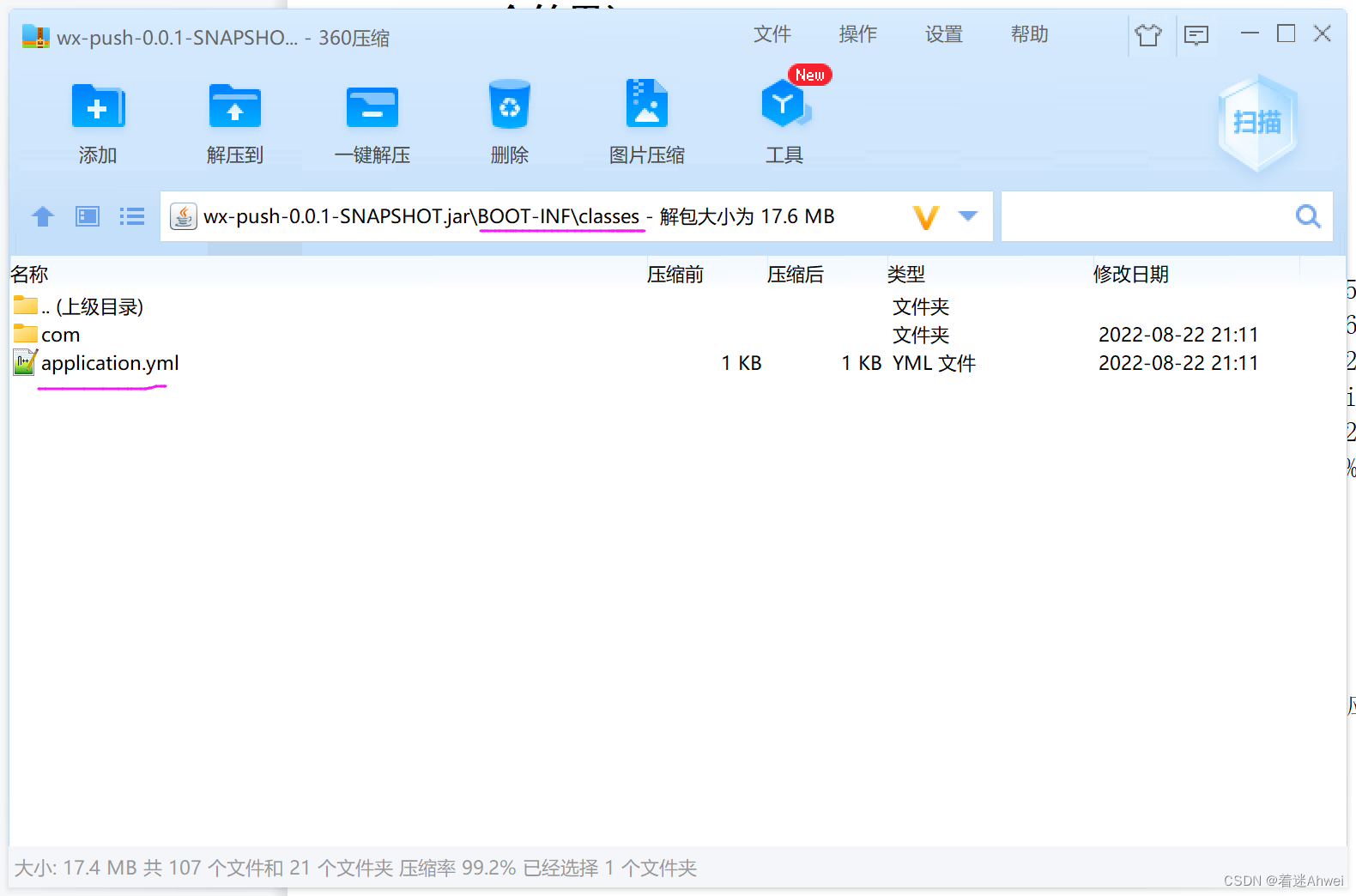Click the 解压到 (Extract to) icon
Viewport: 1356px width, 896px height.
click(234, 107)
